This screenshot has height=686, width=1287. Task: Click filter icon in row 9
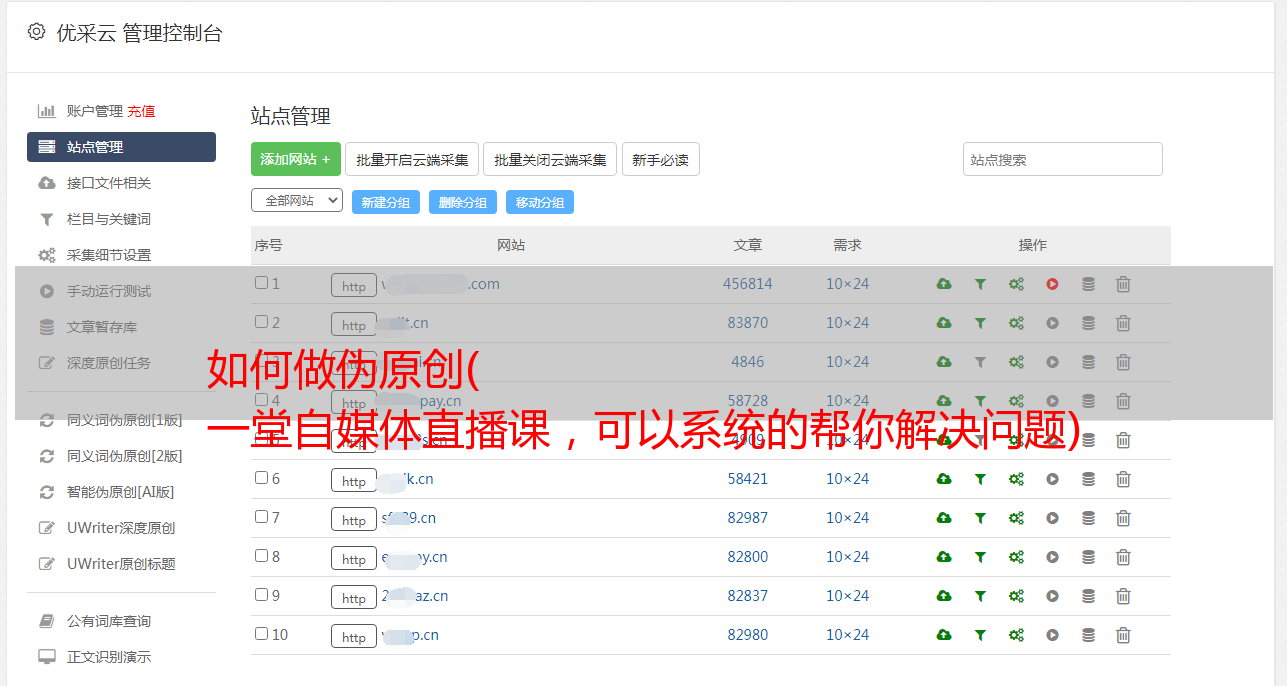click(x=980, y=596)
